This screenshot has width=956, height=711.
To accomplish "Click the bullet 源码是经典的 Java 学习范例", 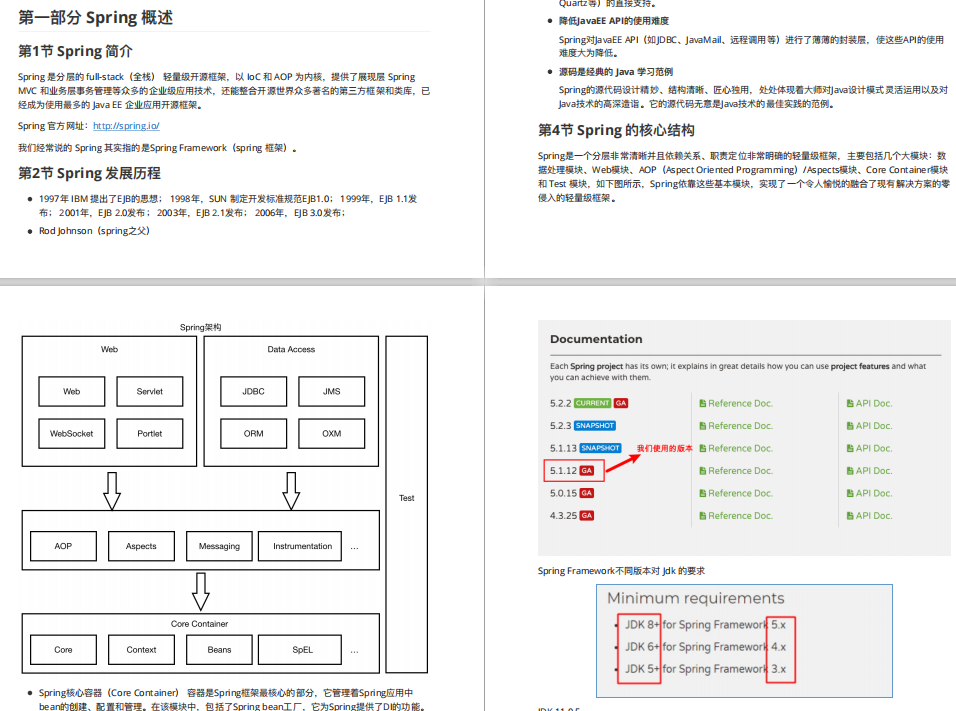I will pyautogui.click(x=616, y=71).
